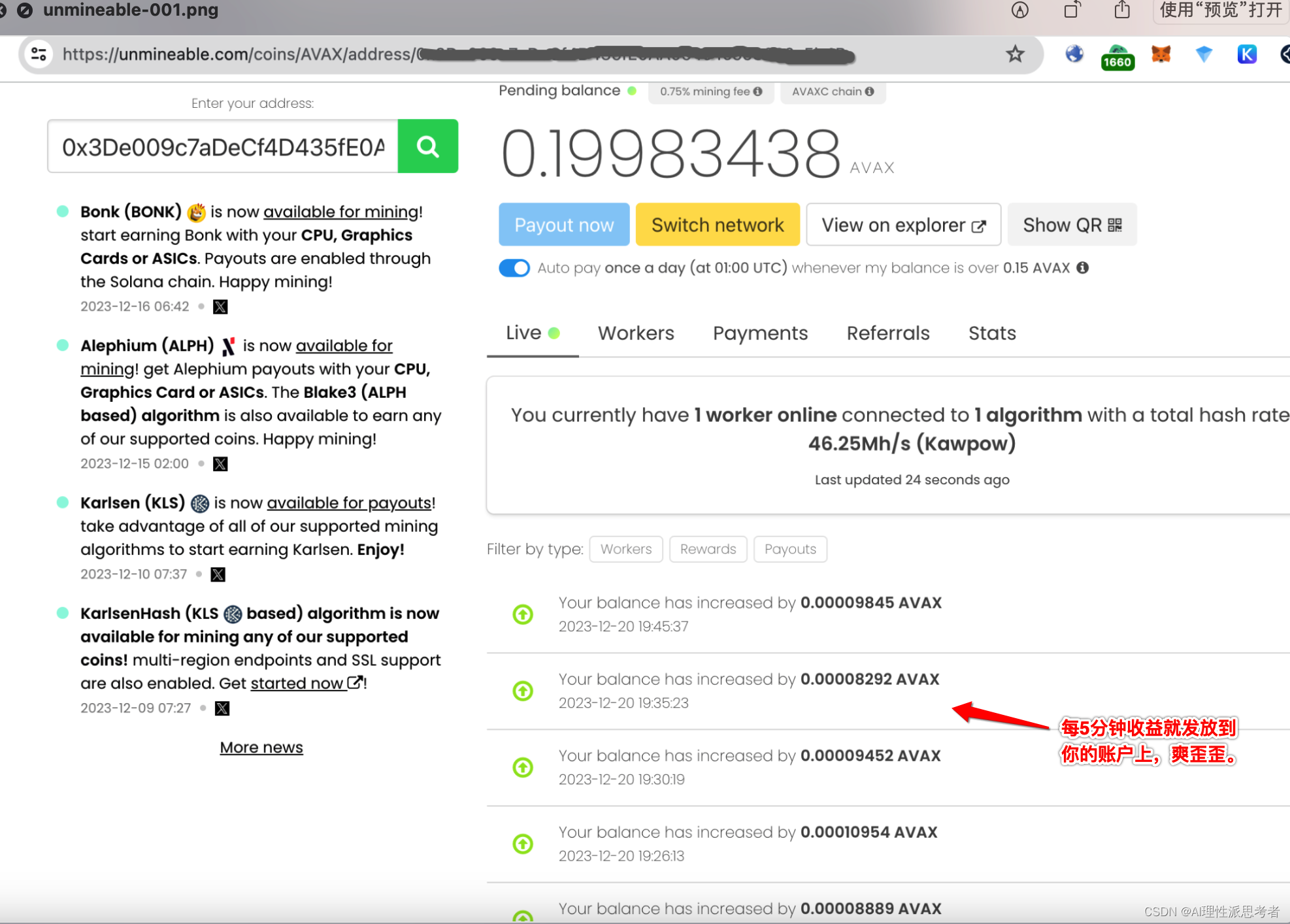Viewport: 1290px width, 924px height.
Task: Filter live feed by Workers
Action: 625,549
